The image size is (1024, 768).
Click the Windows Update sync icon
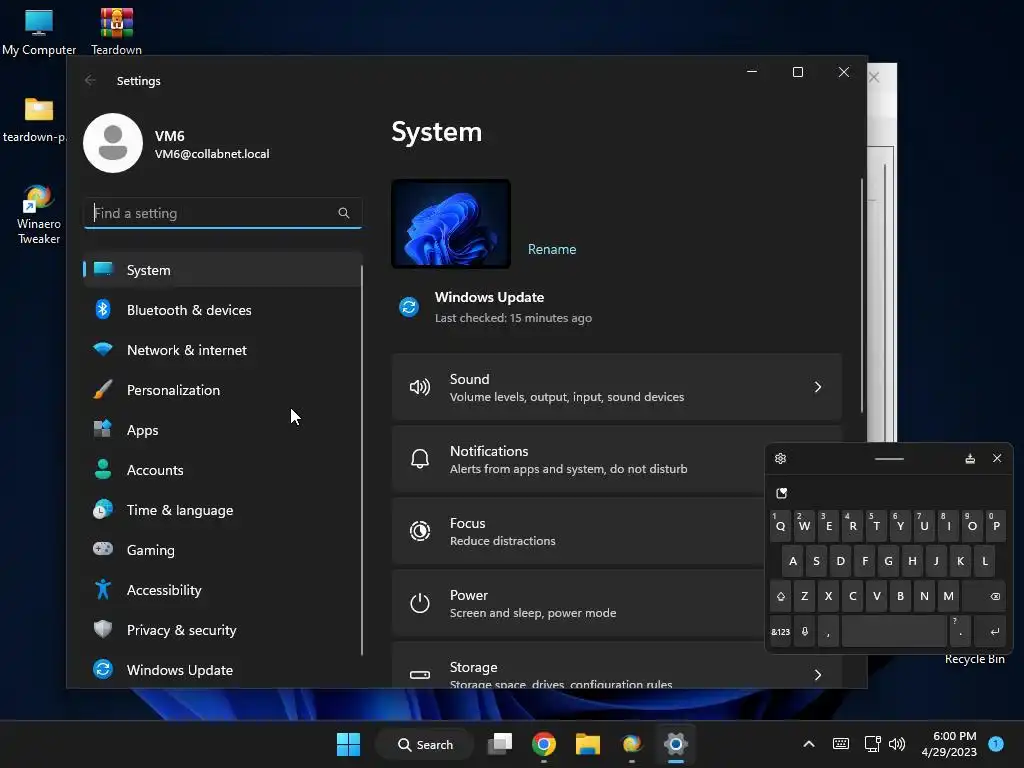point(409,306)
